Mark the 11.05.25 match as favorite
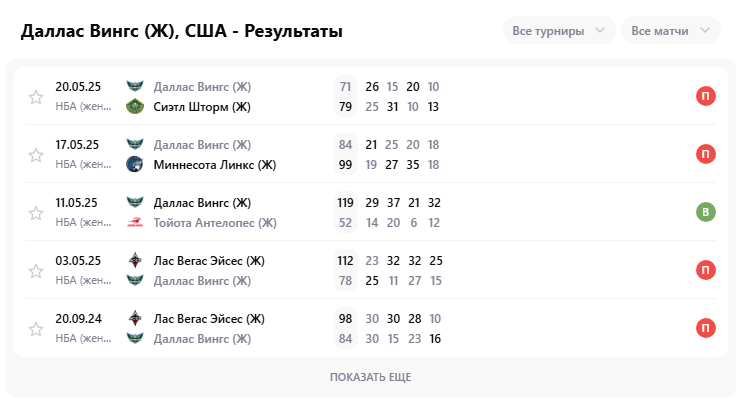Screen dimensions: 740x411 pyautogui.click(x=36, y=213)
